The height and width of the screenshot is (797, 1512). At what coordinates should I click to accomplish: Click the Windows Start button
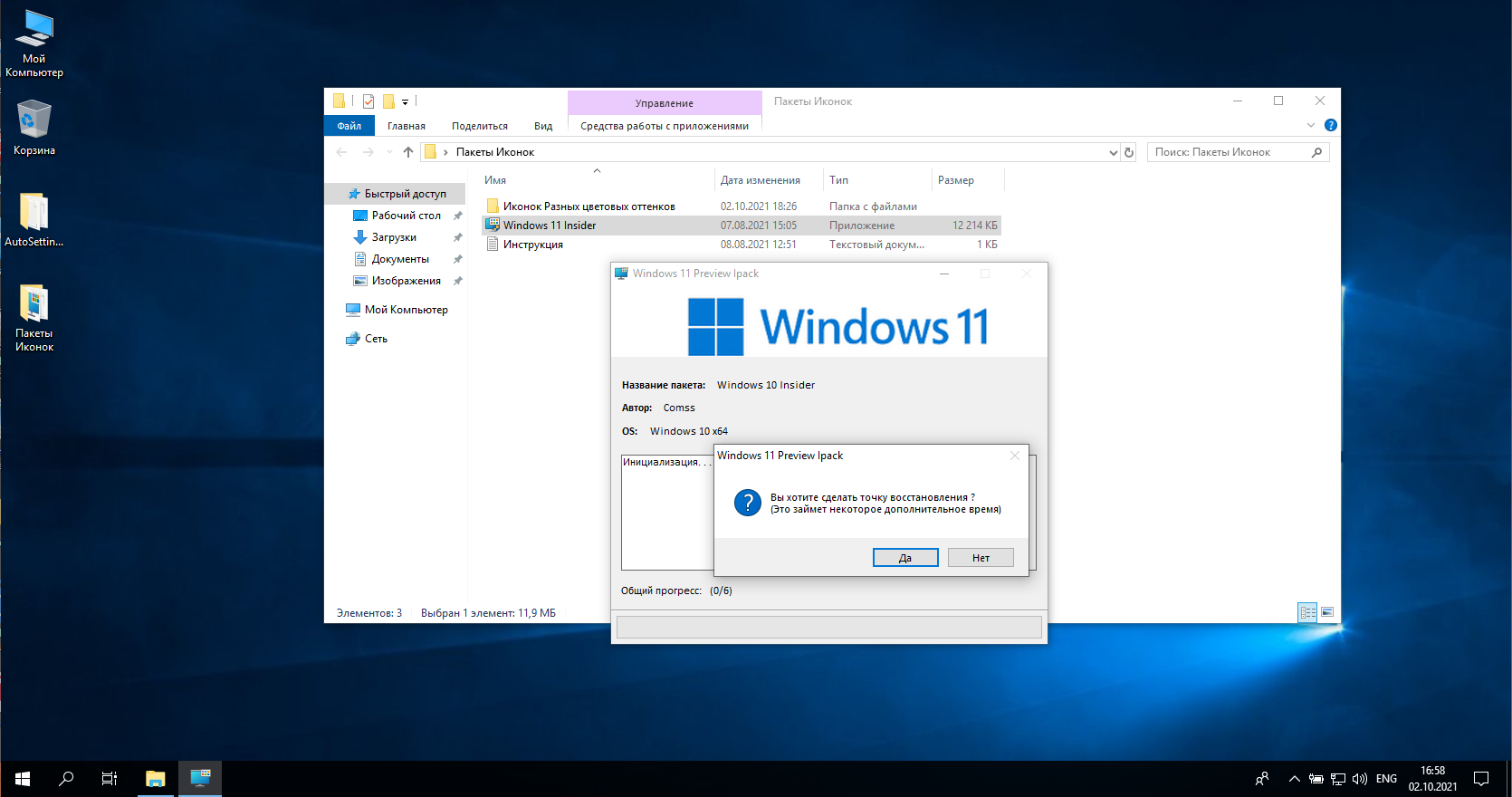click(23, 778)
